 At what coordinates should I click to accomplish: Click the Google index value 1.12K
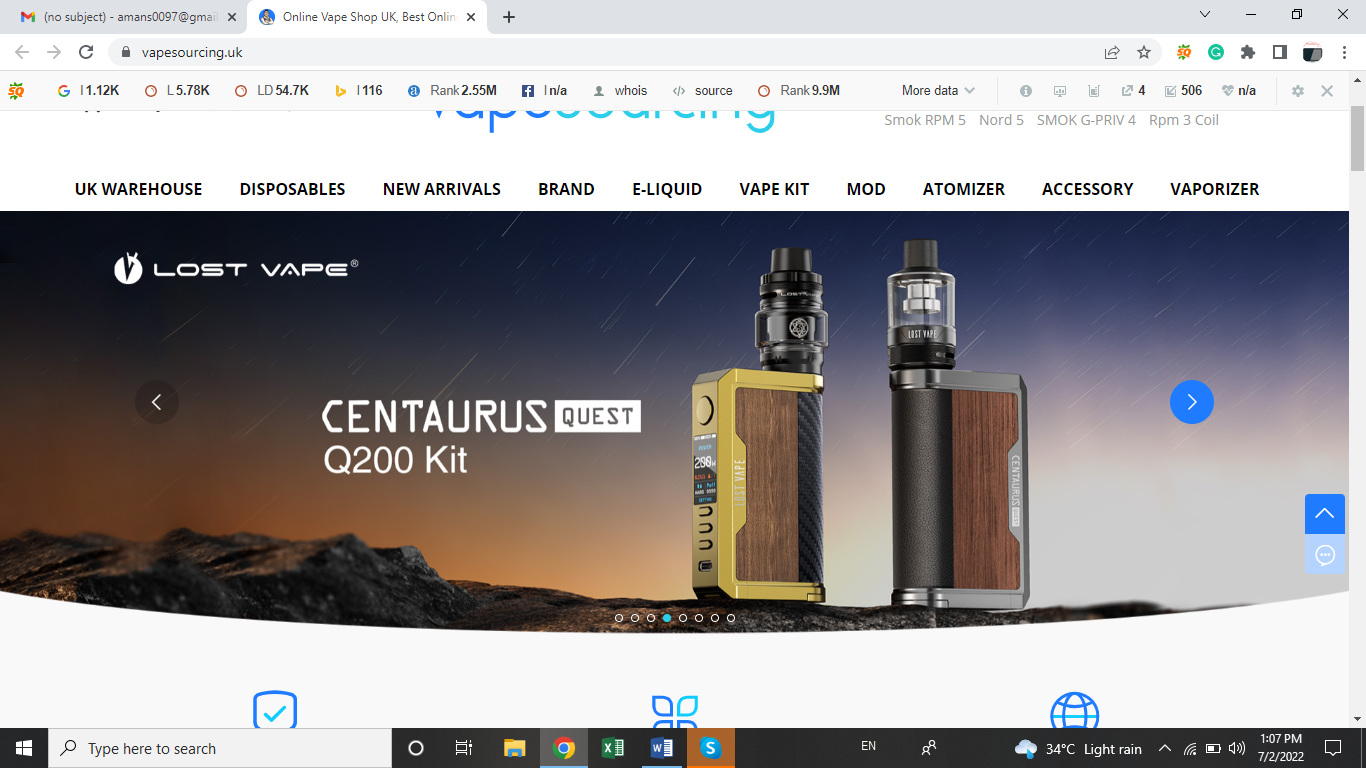(x=102, y=90)
